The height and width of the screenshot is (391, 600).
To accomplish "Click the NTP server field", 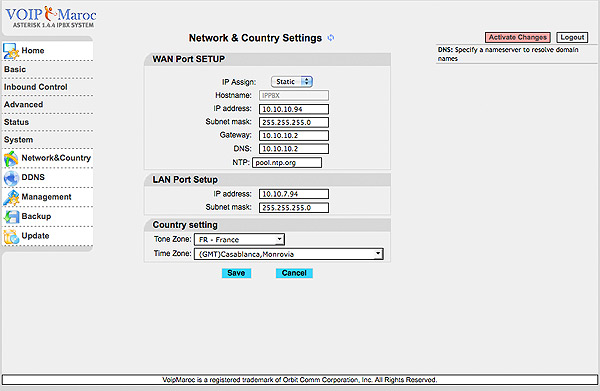I will pyautogui.click(x=287, y=163).
